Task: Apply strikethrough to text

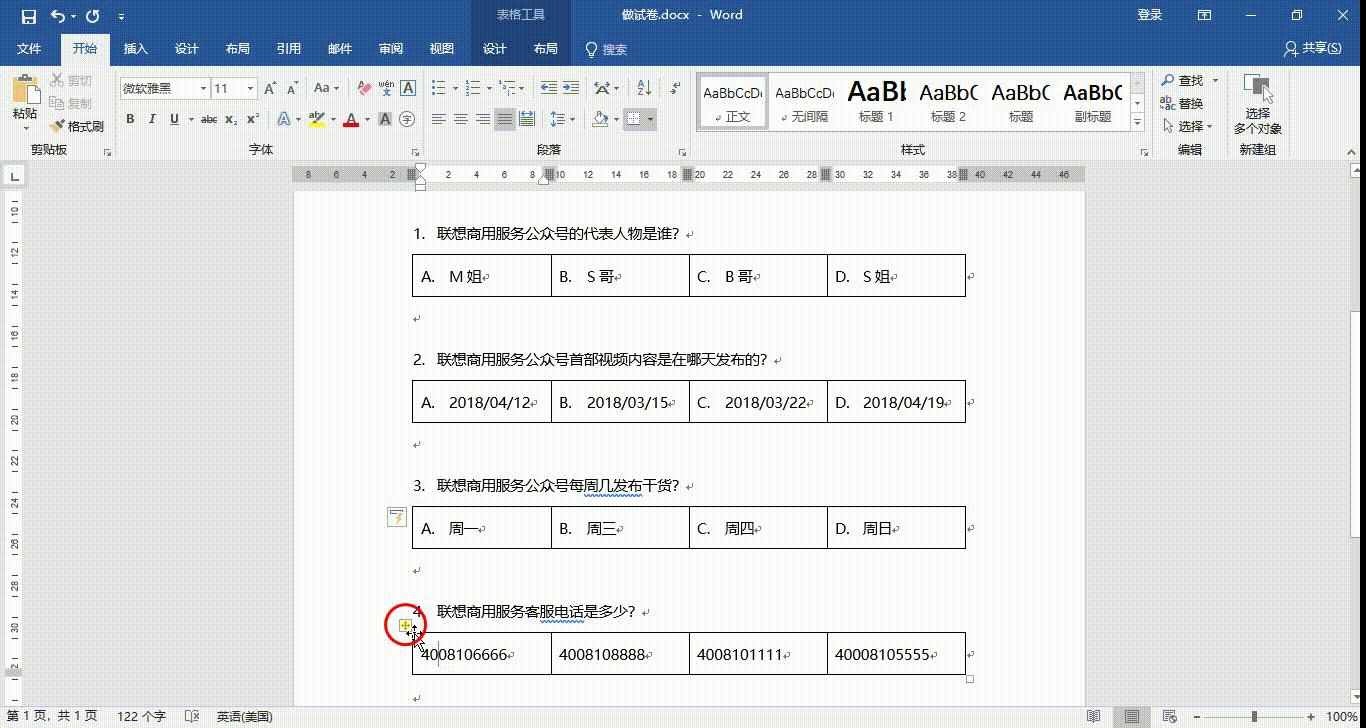Action: point(207,118)
